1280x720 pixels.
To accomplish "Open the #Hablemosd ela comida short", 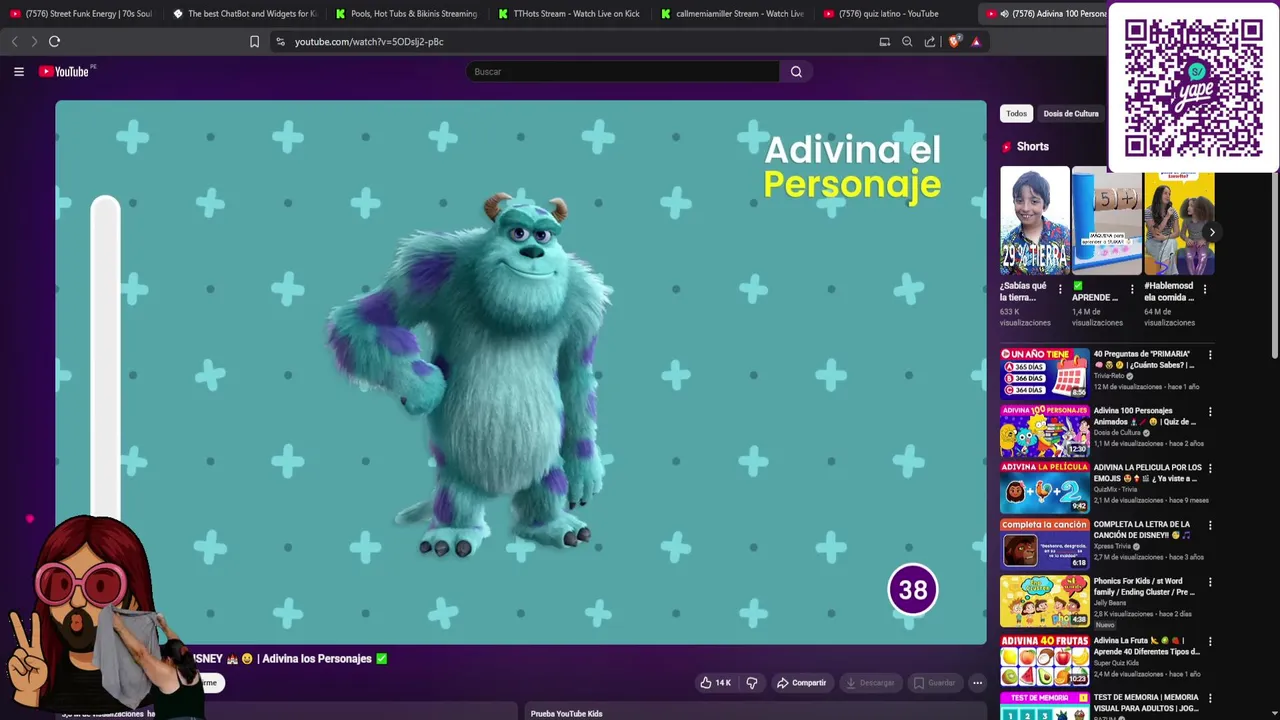I will click(x=1179, y=221).
